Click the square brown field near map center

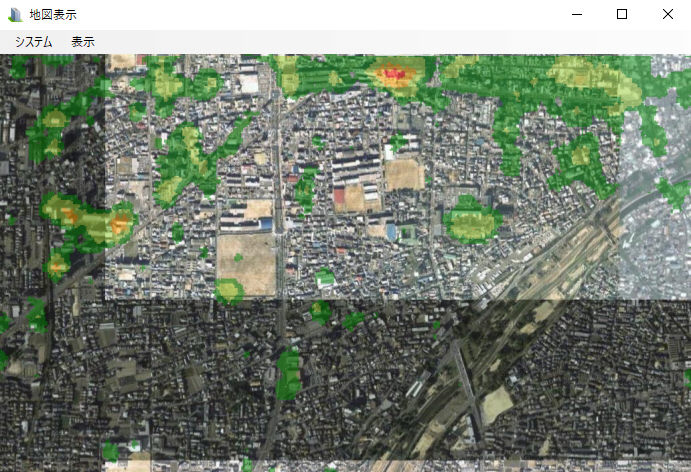404,174
